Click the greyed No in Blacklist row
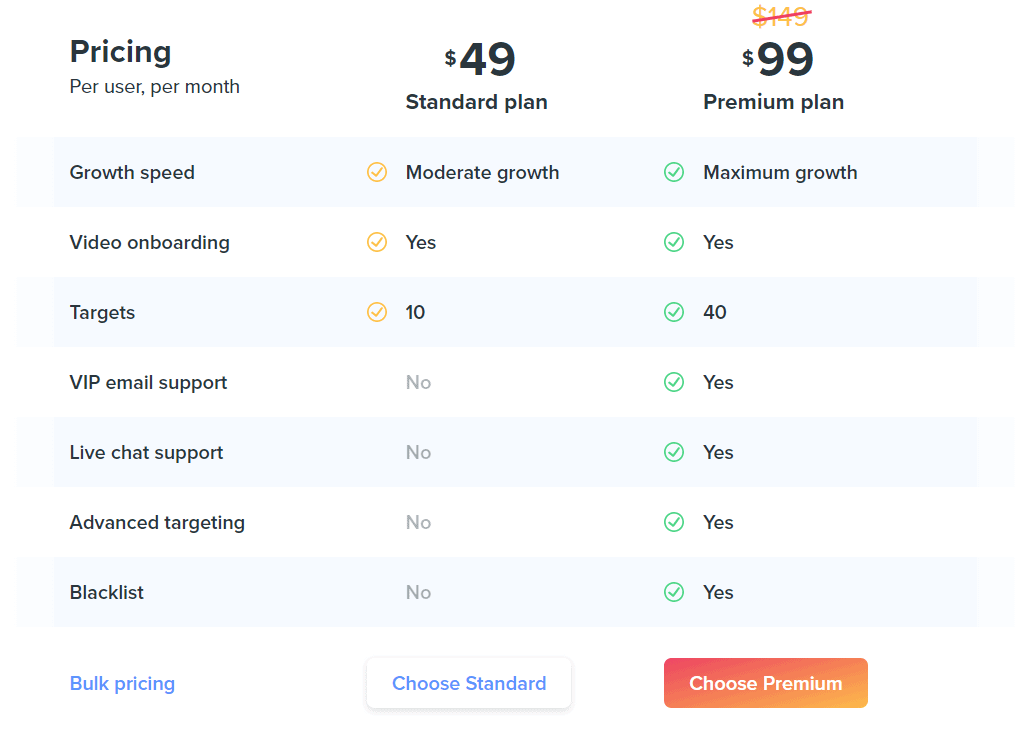 [x=418, y=592]
